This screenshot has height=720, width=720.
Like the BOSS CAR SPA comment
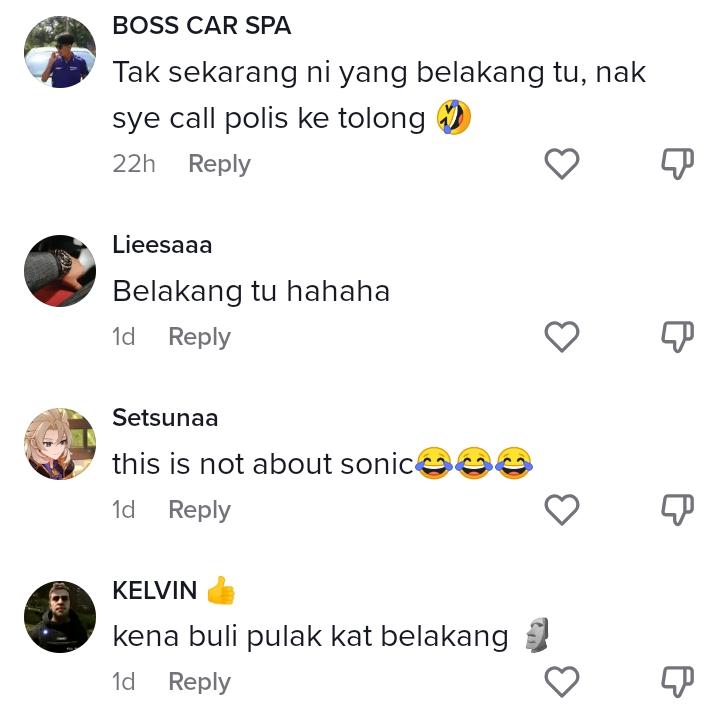click(562, 163)
